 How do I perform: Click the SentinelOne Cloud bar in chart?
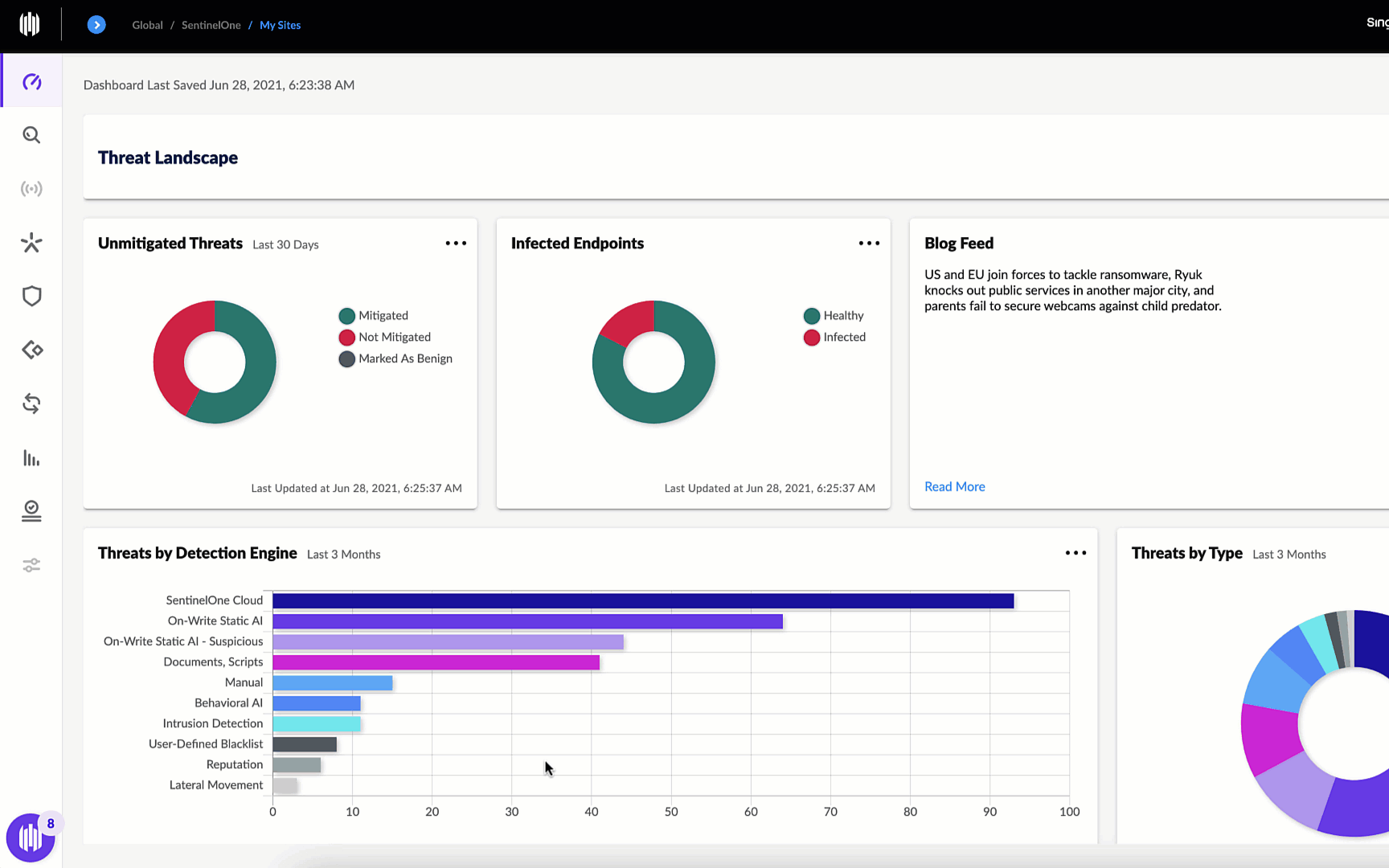point(643,601)
